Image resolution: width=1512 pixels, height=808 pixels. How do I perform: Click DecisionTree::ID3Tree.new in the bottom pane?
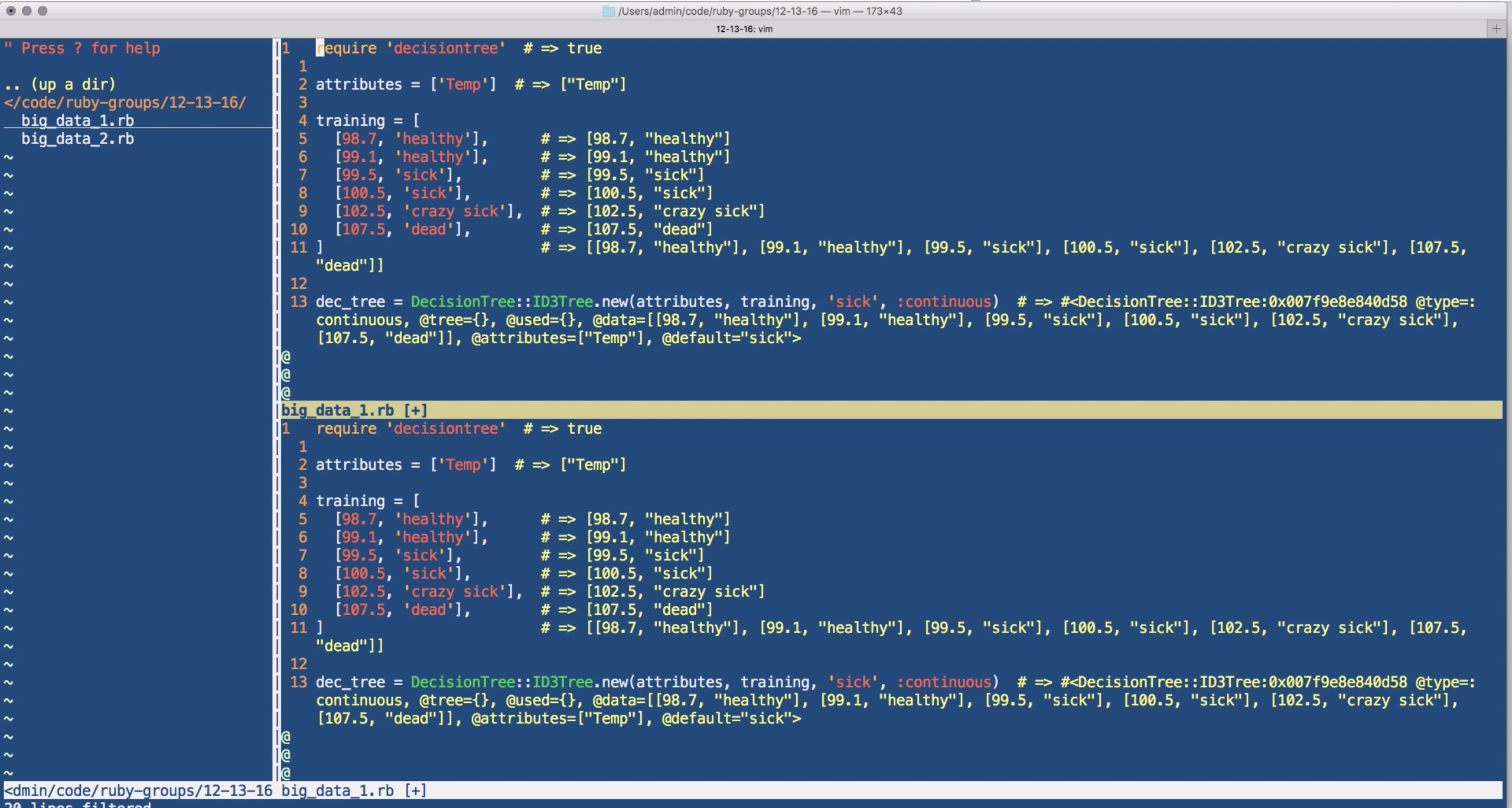[519, 682]
